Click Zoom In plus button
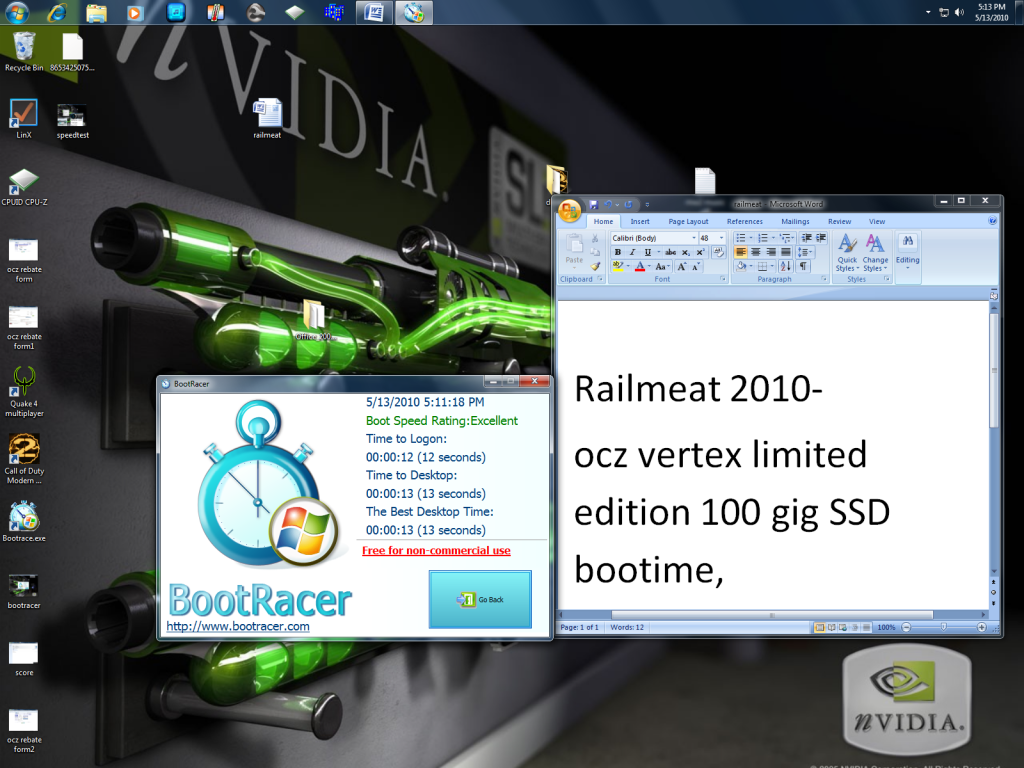 click(982, 627)
